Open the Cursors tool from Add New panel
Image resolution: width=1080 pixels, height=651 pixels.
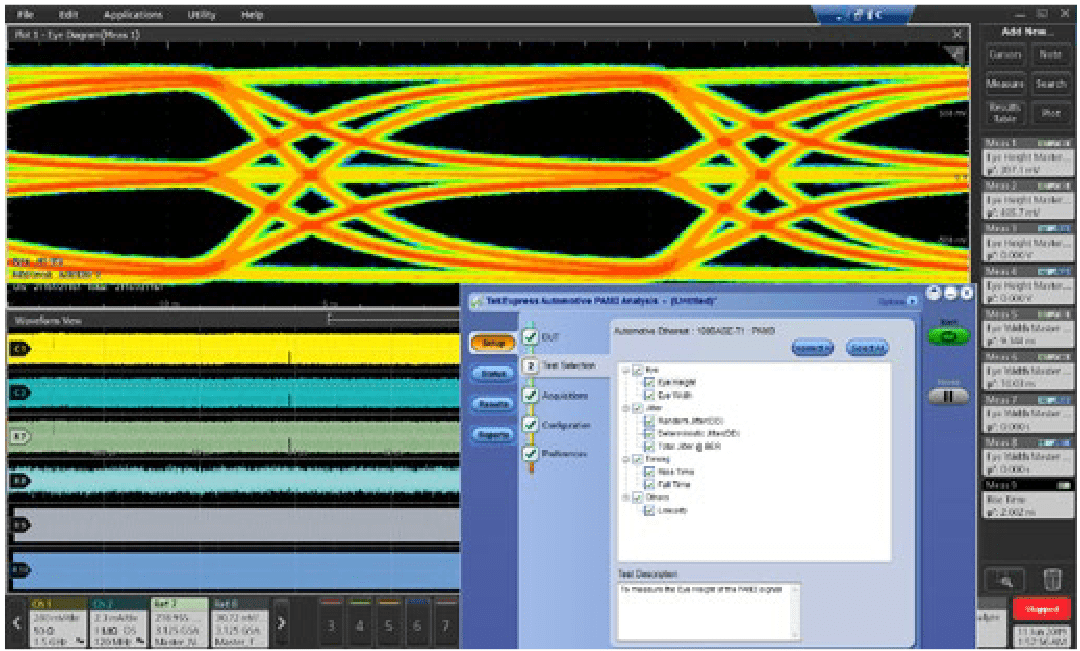coord(1004,55)
